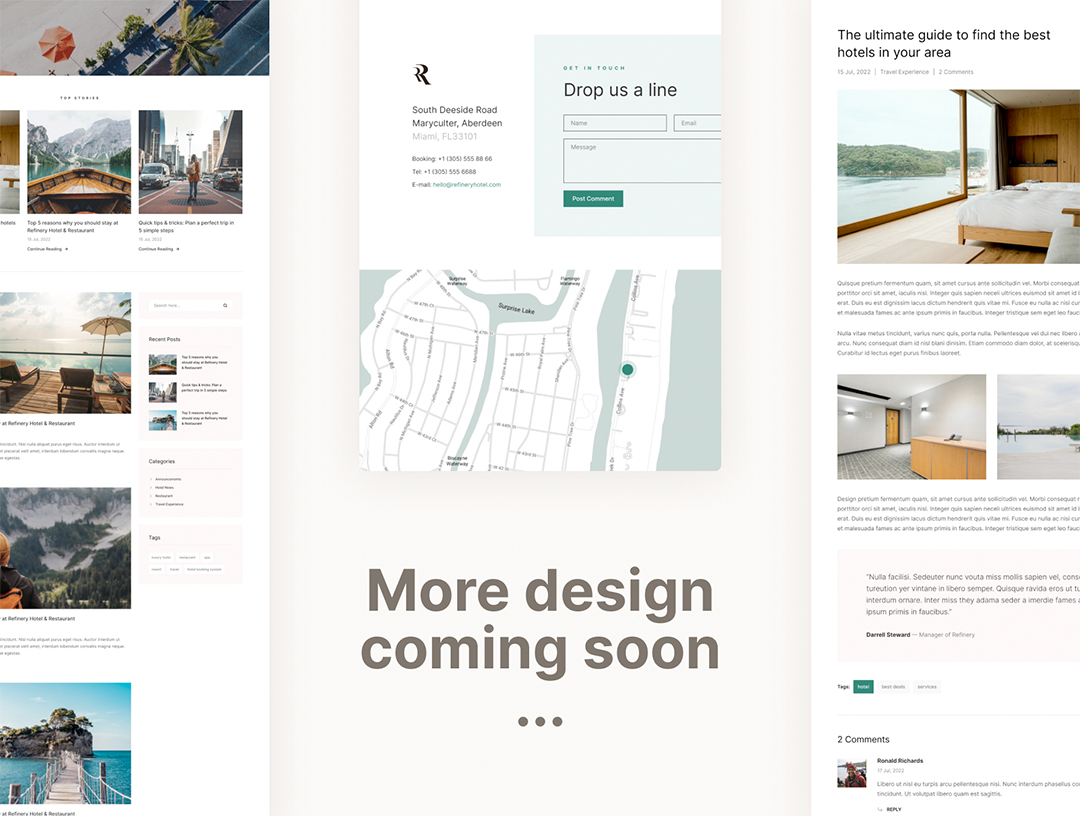Type in the Name input field
The height and width of the screenshot is (816, 1080).
614,123
